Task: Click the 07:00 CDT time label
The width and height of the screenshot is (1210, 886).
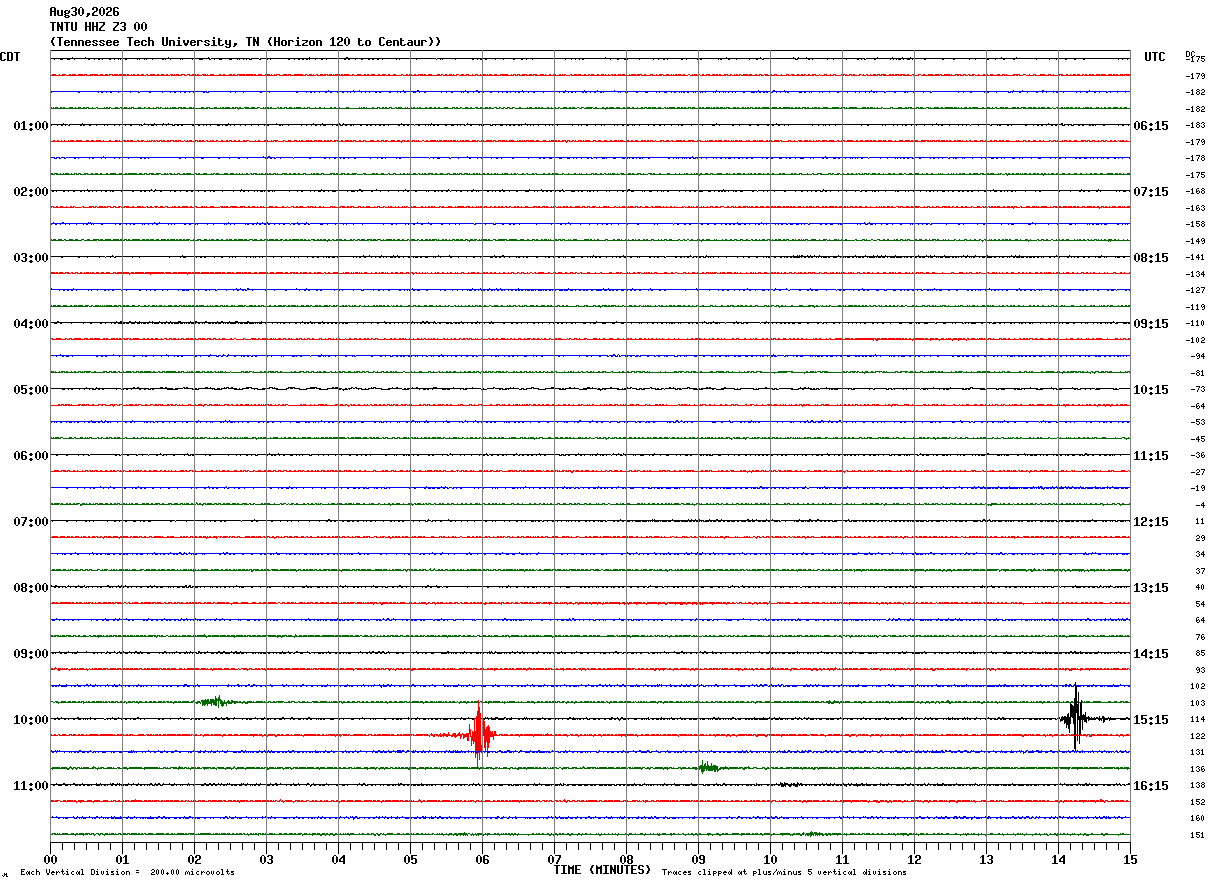Action: 31,521
